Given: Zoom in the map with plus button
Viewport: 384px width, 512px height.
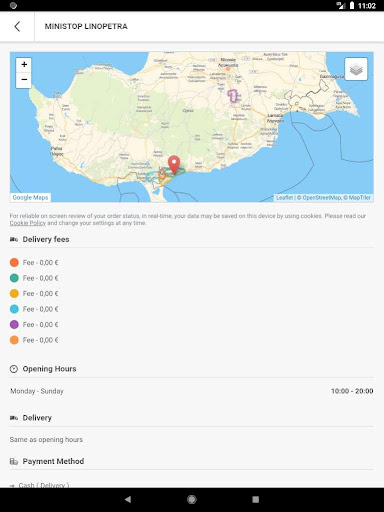Looking at the screenshot, I should pos(24,64).
